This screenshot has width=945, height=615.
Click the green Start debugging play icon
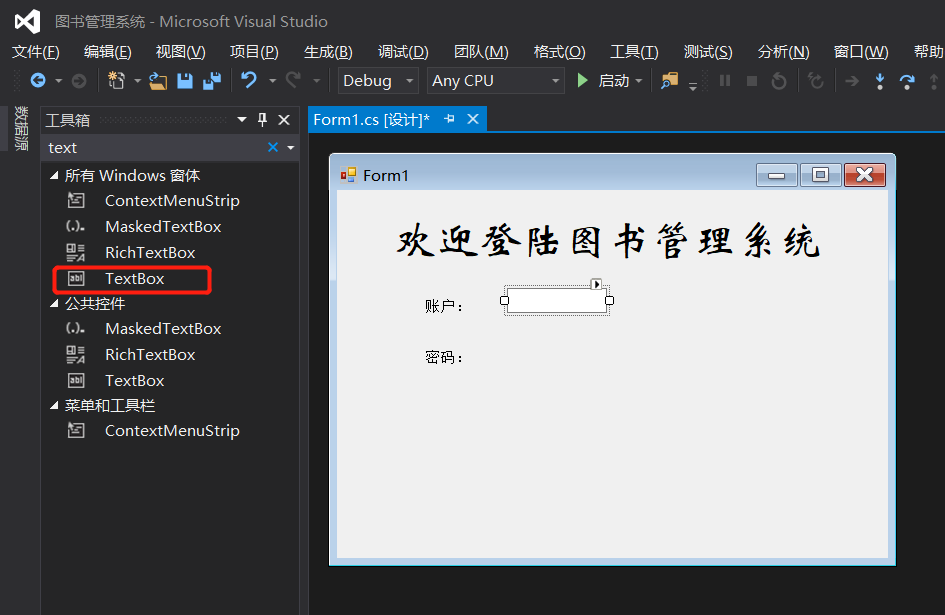click(x=582, y=80)
